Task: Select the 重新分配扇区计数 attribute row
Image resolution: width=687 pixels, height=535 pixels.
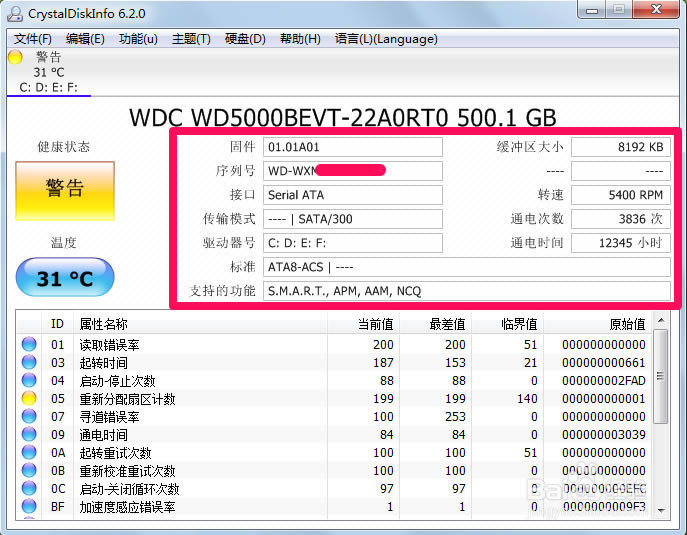Action: pos(127,399)
